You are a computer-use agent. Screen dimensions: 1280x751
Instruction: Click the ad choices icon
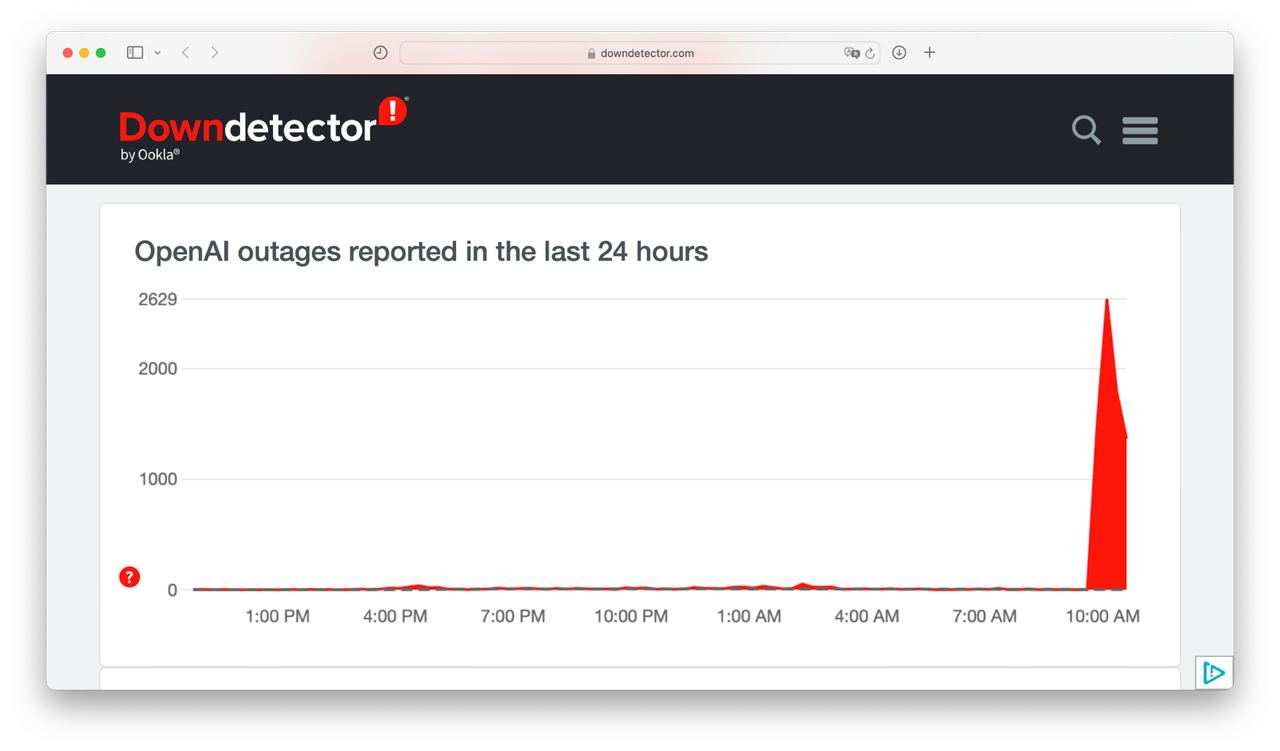coord(1214,673)
